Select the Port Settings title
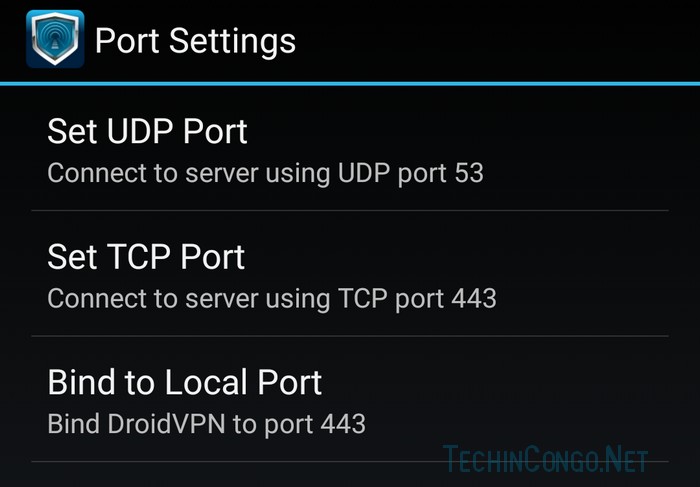This screenshot has width=700, height=487. 195,42
